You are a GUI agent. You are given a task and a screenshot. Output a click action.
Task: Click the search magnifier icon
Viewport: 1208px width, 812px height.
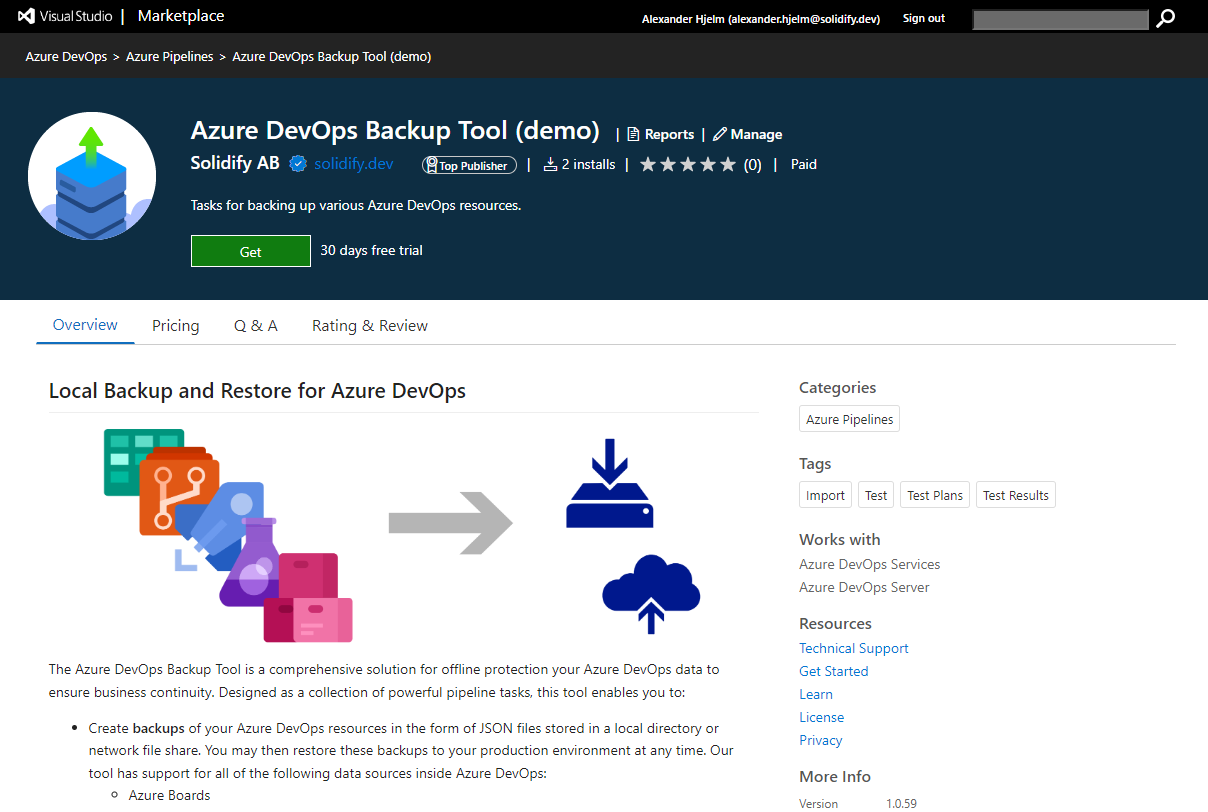[1166, 18]
